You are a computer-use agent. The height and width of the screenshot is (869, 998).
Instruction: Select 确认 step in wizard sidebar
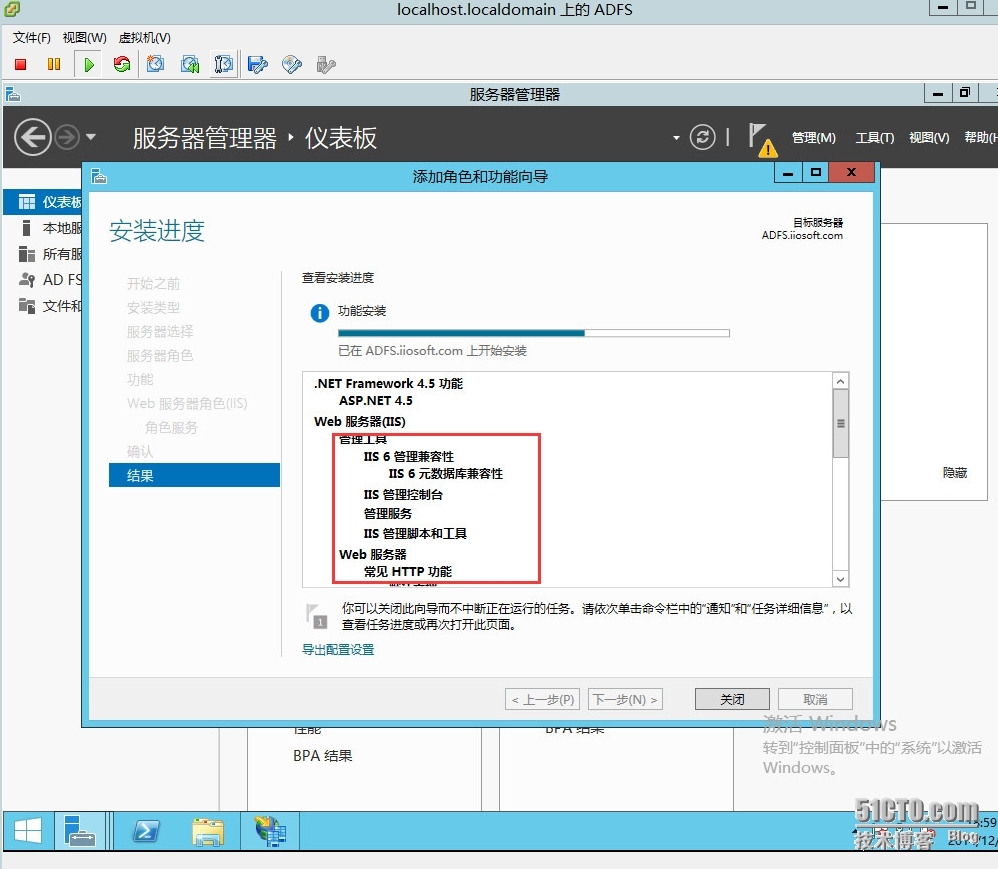coord(140,451)
